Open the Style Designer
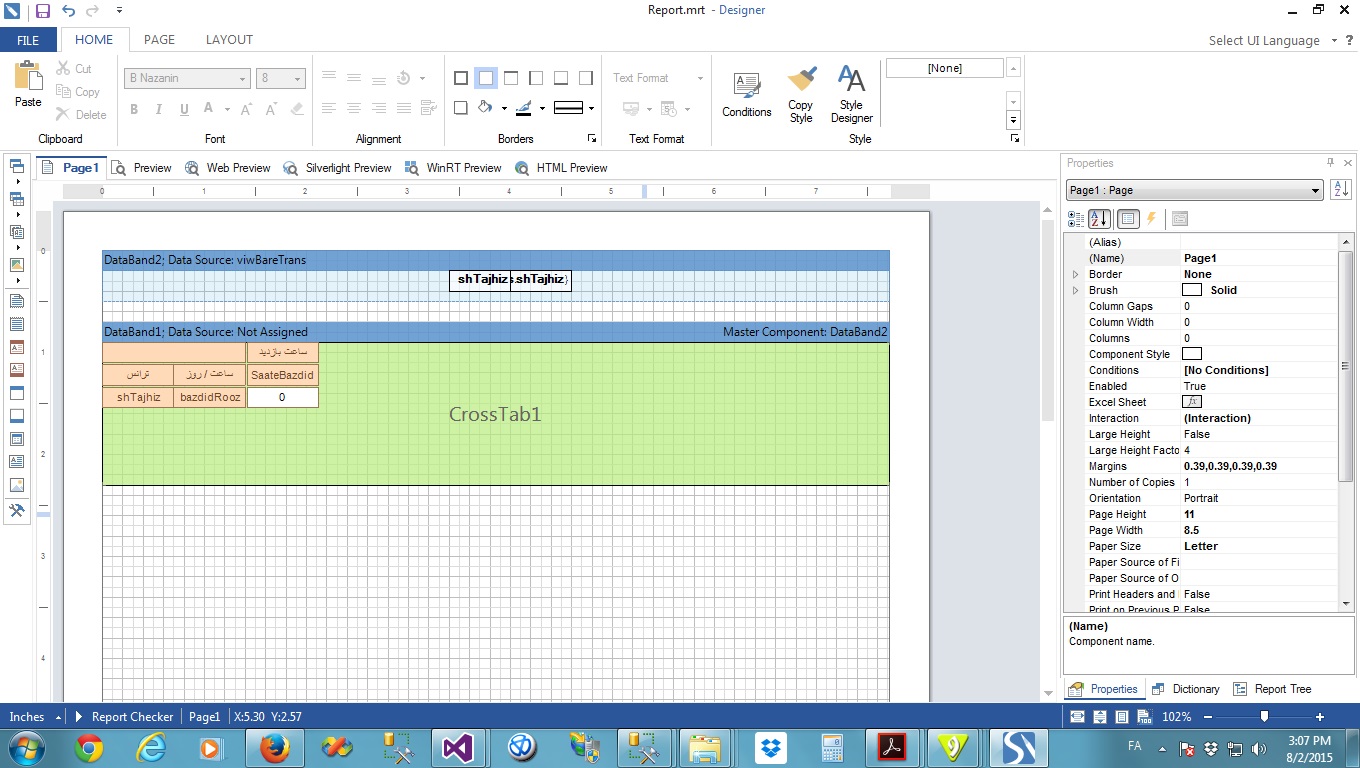The width and height of the screenshot is (1360, 768). (x=851, y=94)
